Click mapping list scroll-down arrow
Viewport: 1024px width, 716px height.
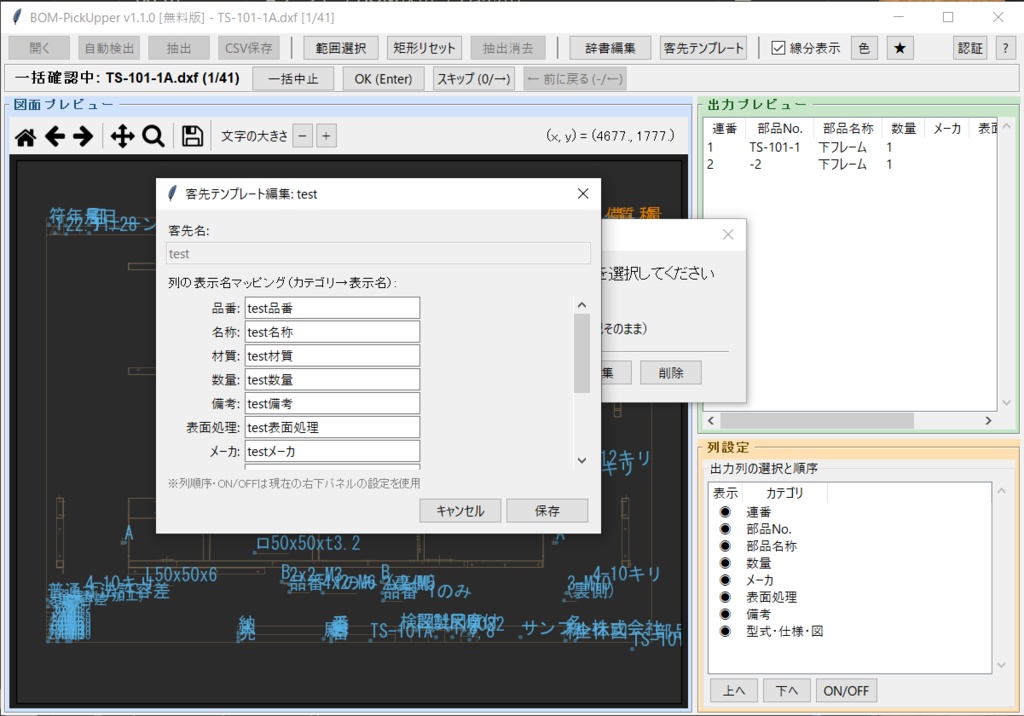tap(582, 461)
